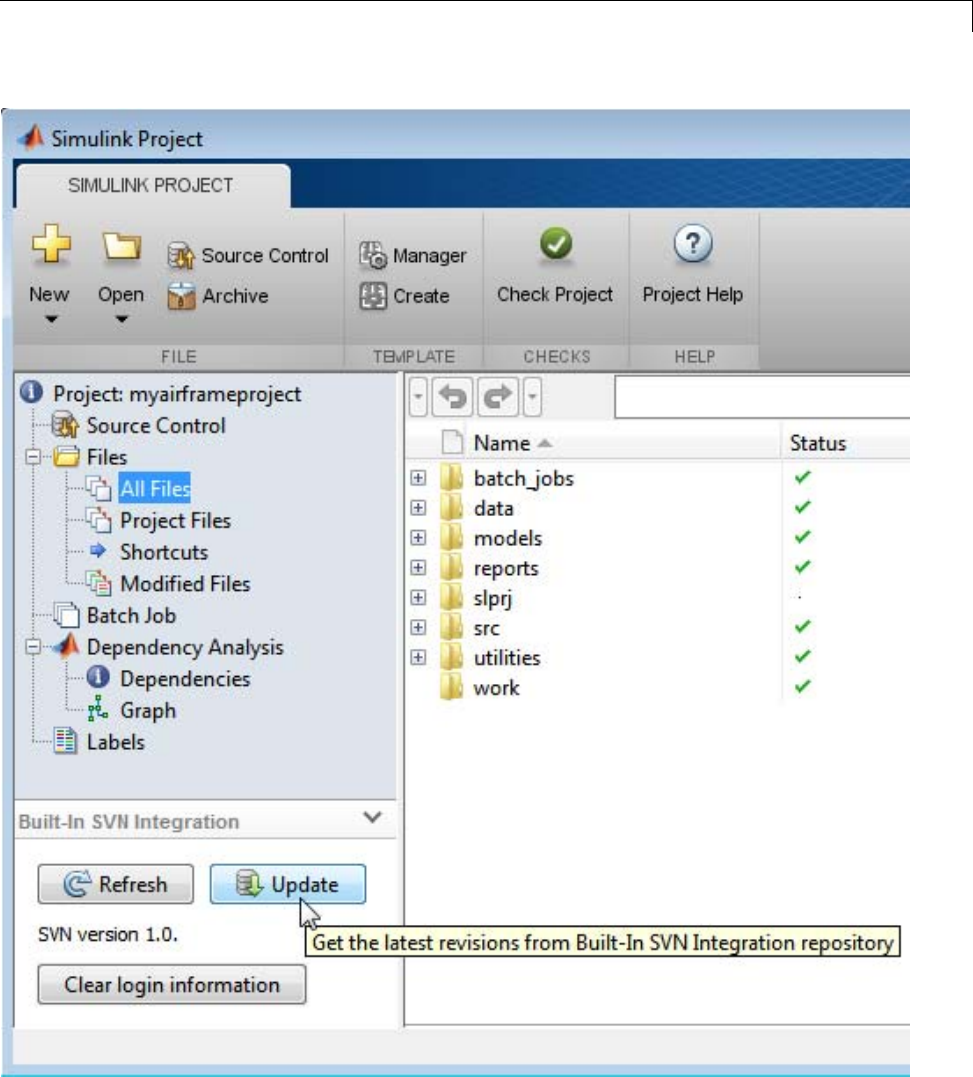Select Source Control in project tree
The width and height of the screenshot is (973, 1077).
coord(156,426)
